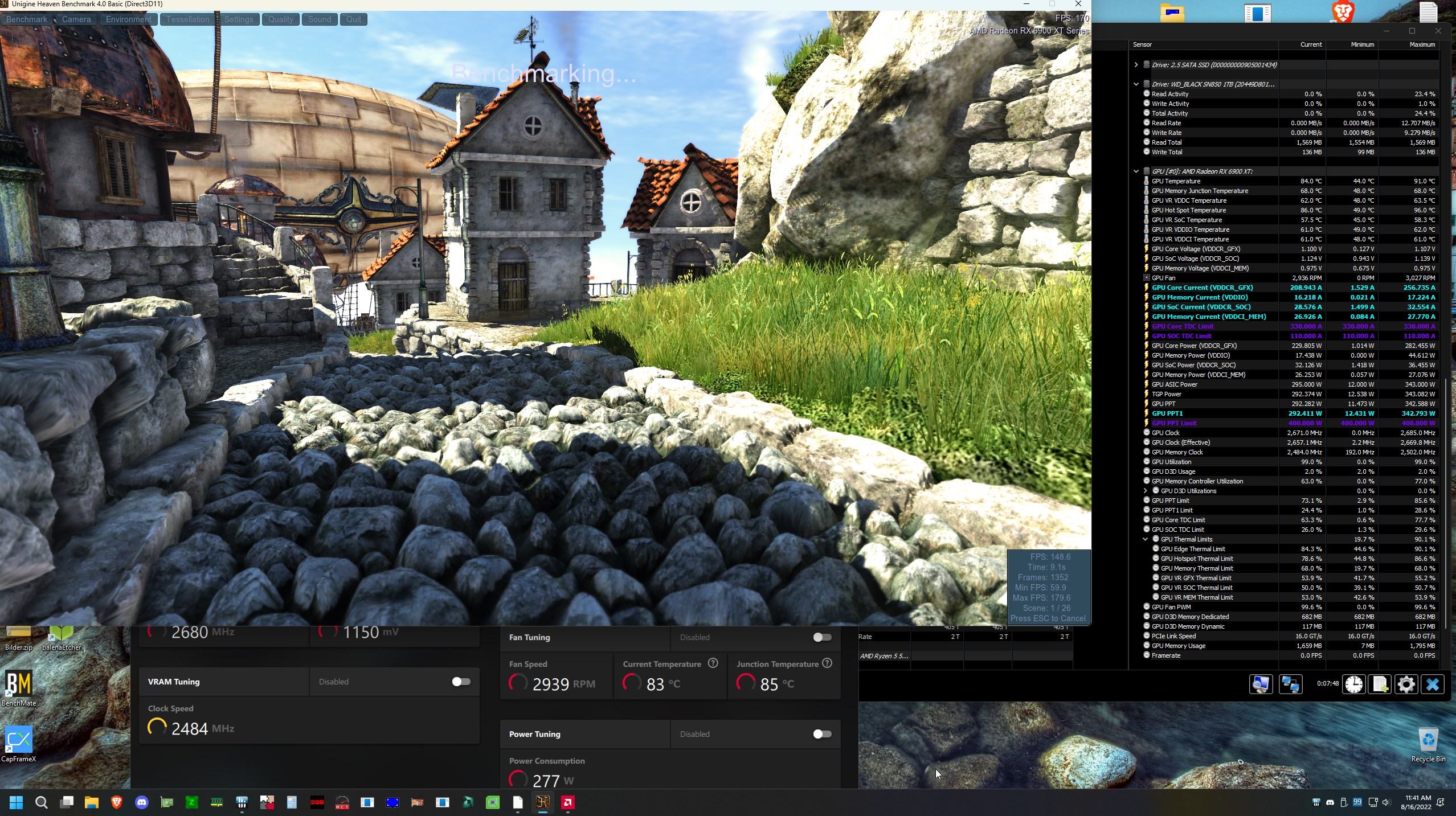
Task: Enable the VRAM Tuning switch
Action: point(460,682)
